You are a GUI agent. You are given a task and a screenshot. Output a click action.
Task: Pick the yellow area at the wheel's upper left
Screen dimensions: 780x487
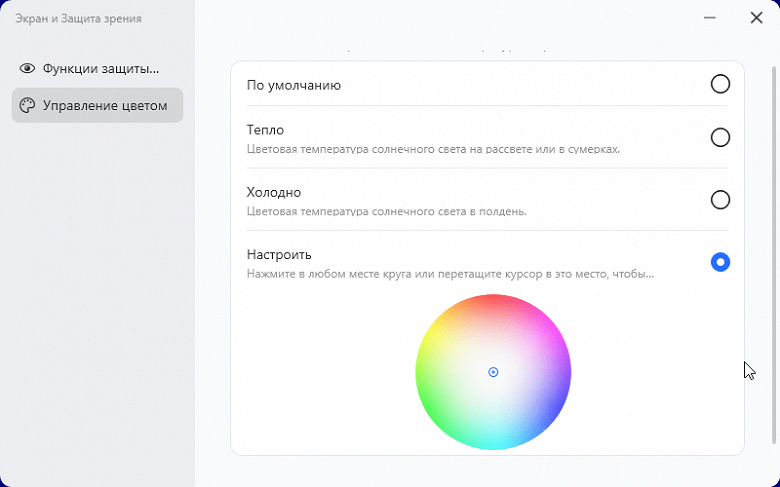(447, 325)
